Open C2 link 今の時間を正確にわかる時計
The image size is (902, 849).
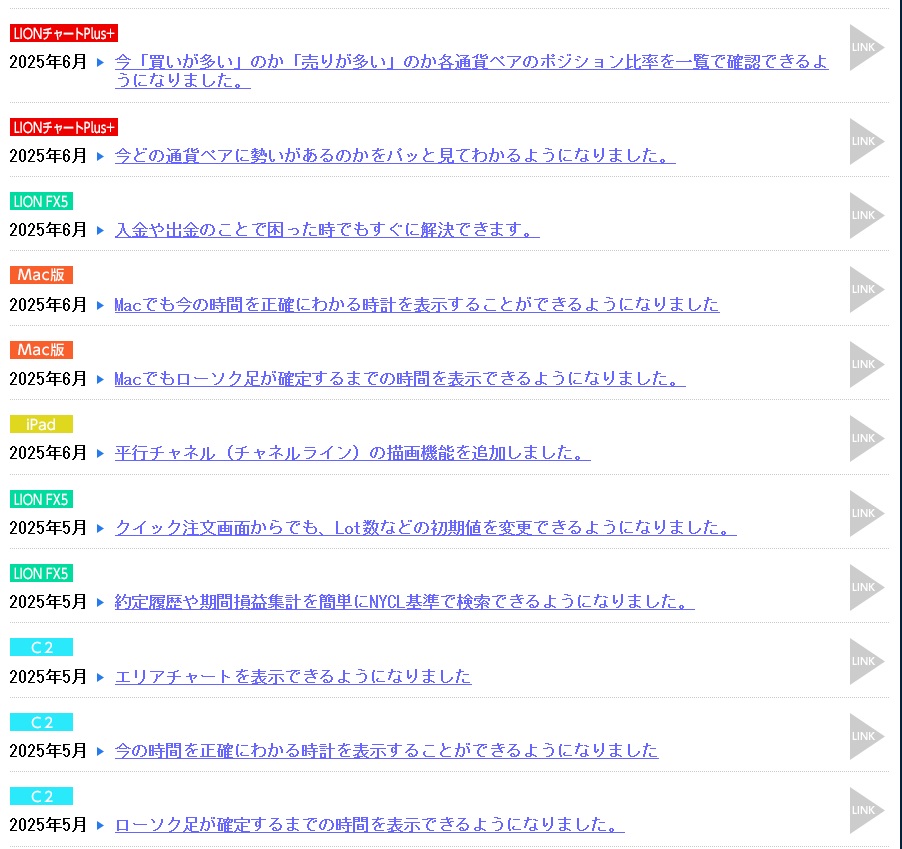(386, 751)
